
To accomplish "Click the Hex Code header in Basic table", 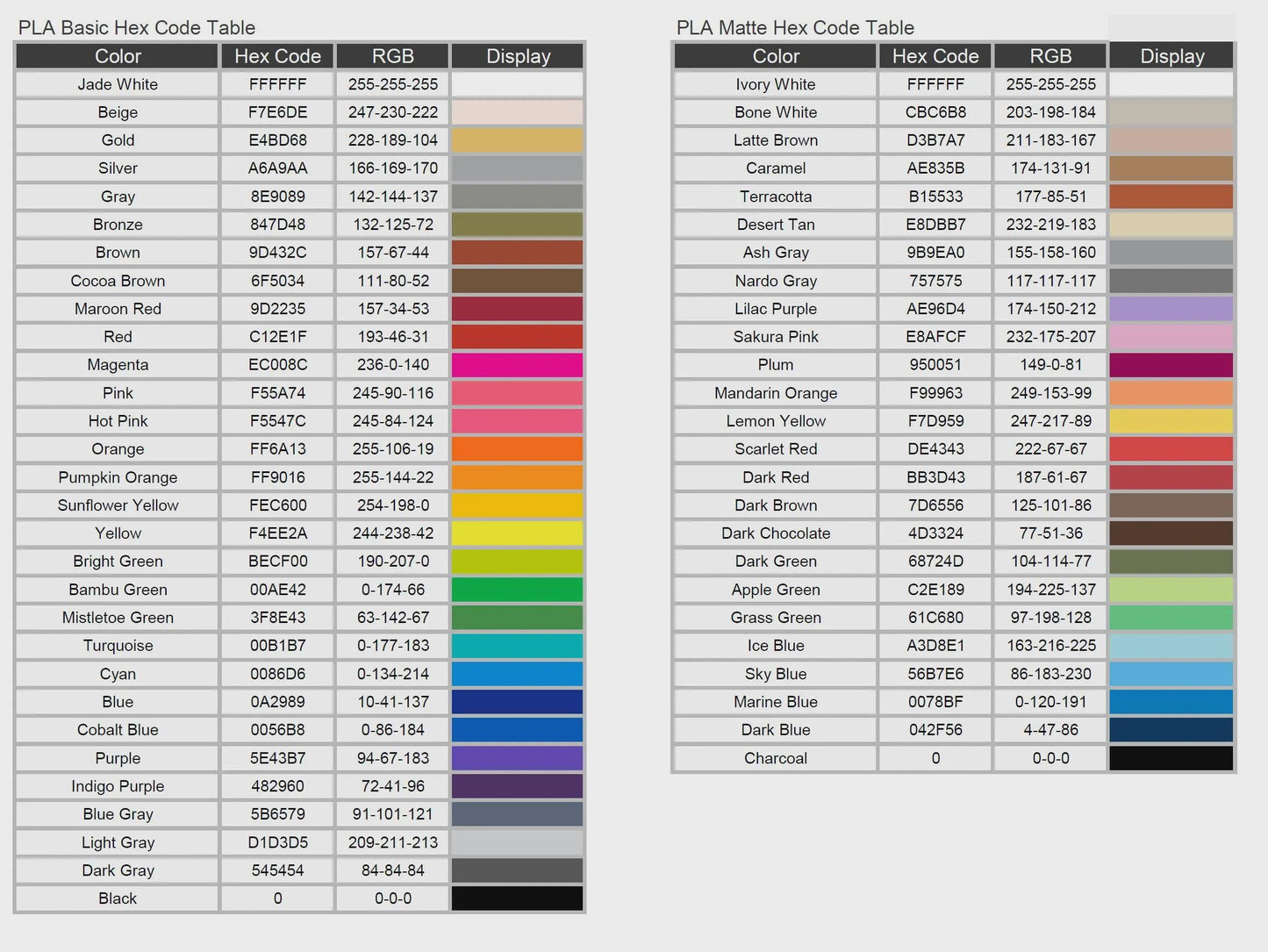I will pos(277,56).
